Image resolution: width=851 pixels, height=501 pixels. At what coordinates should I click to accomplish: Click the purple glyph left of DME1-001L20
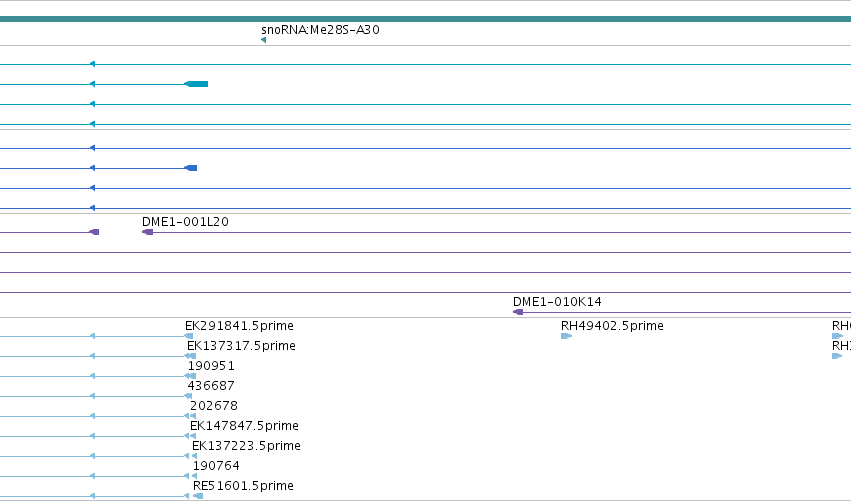[94, 232]
